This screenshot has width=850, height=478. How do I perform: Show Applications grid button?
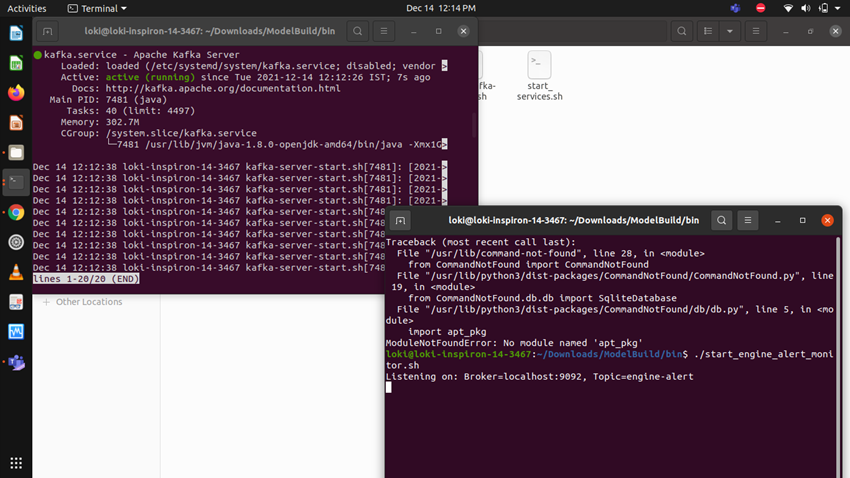tap(16, 462)
